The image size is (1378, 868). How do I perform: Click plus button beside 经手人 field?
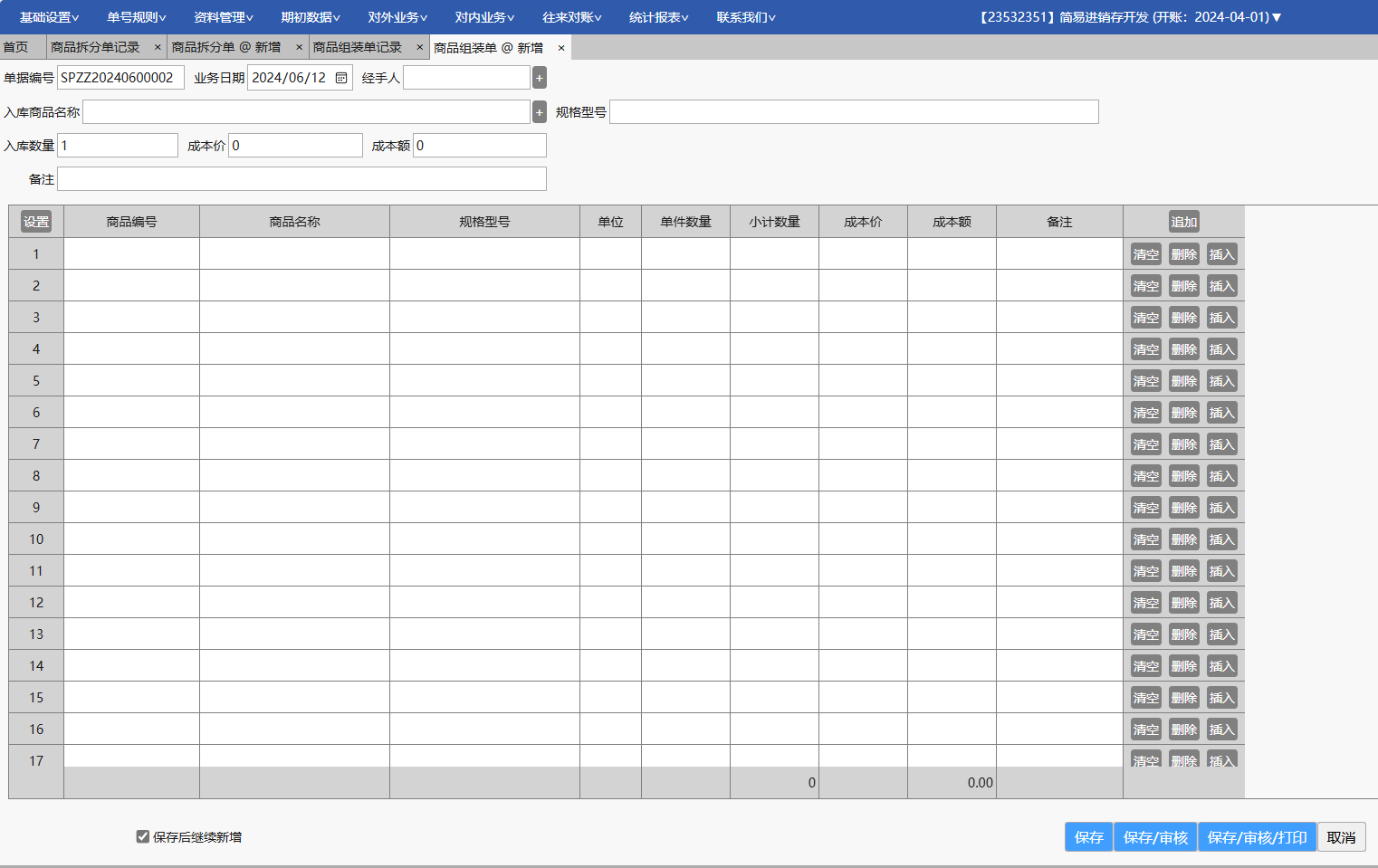click(540, 78)
